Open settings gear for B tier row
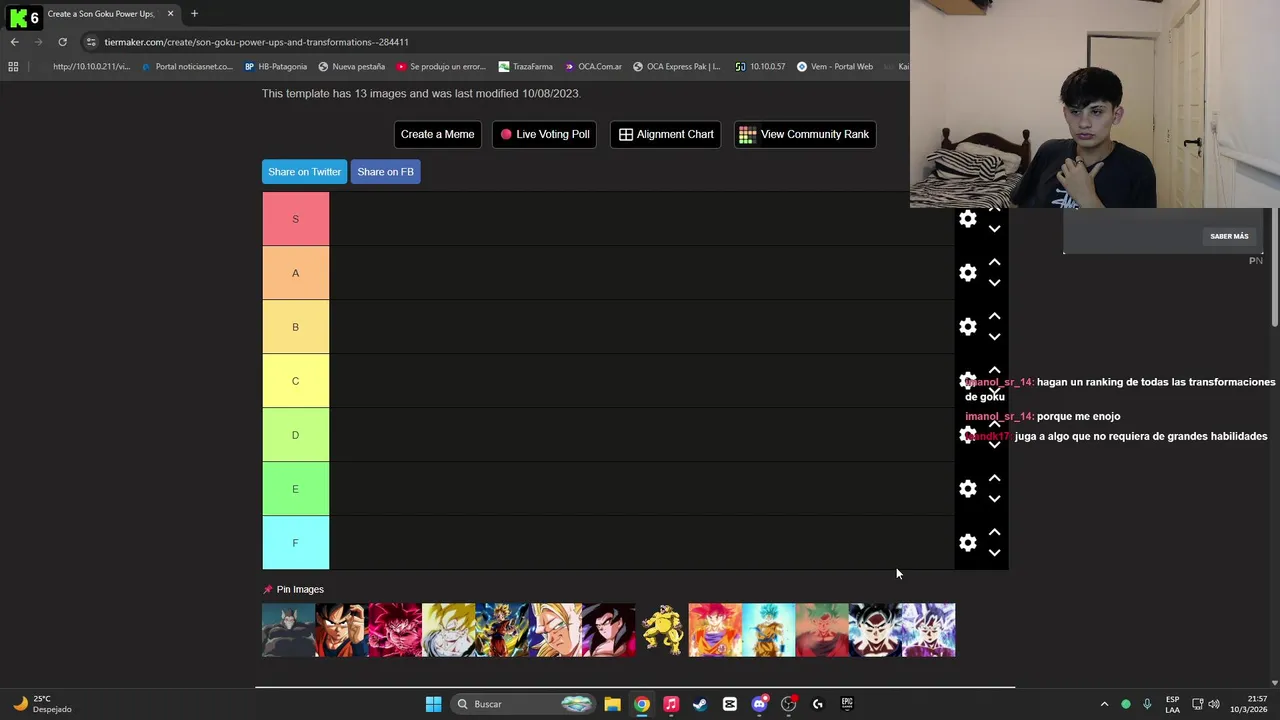The width and height of the screenshot is (1280, 720). 968,327
